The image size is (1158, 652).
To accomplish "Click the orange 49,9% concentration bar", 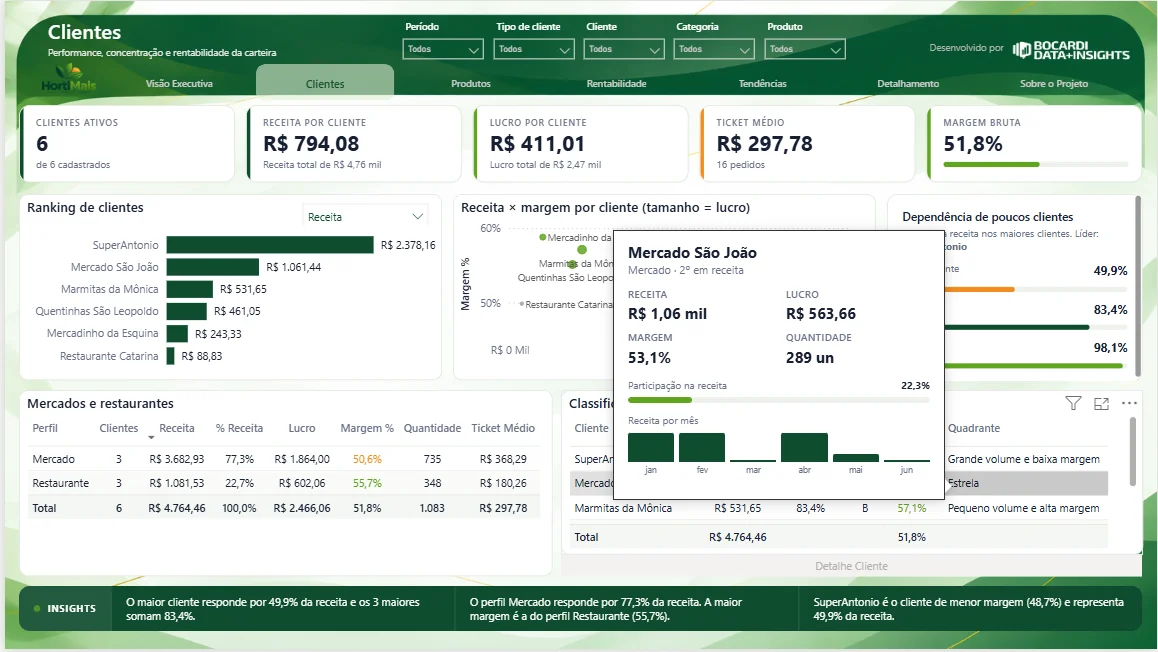I will (979, 289).
